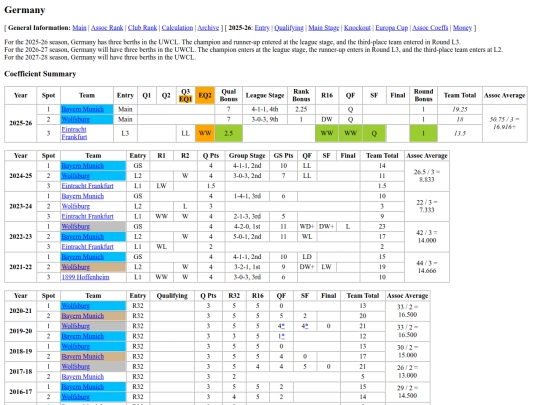
Task: Select the '3-0-3, 9th' League Stage cell
Action: pyautogui.click(x=264, y=119)
